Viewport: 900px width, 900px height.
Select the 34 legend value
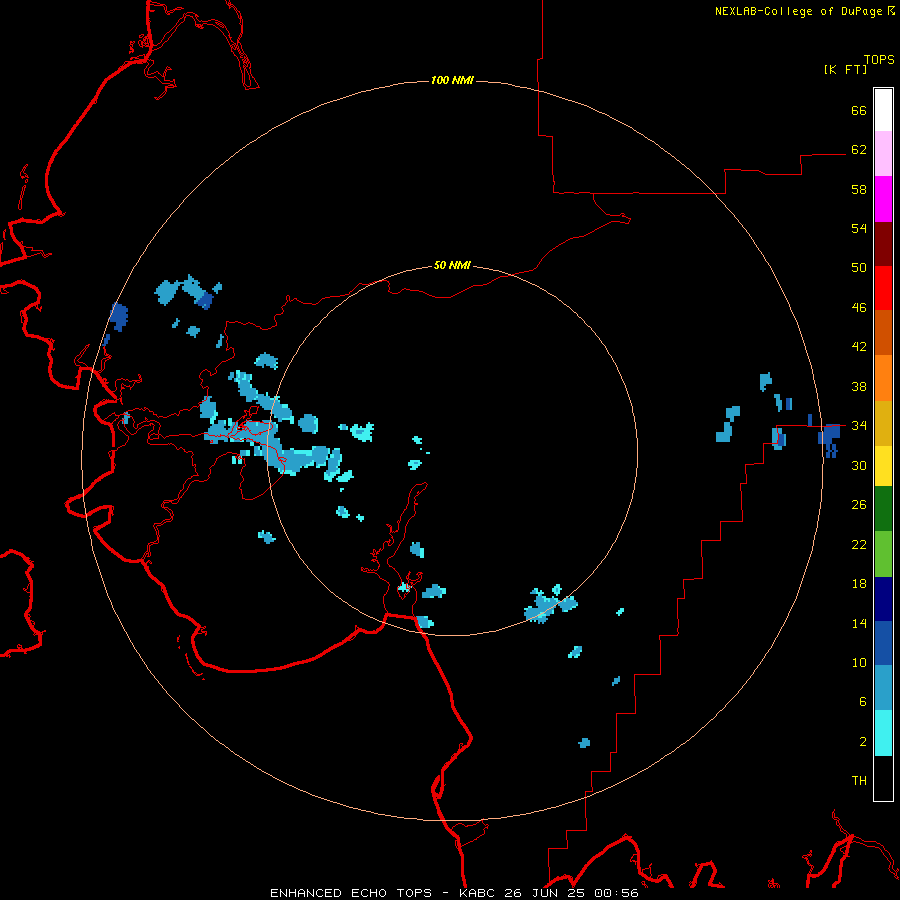859,426
